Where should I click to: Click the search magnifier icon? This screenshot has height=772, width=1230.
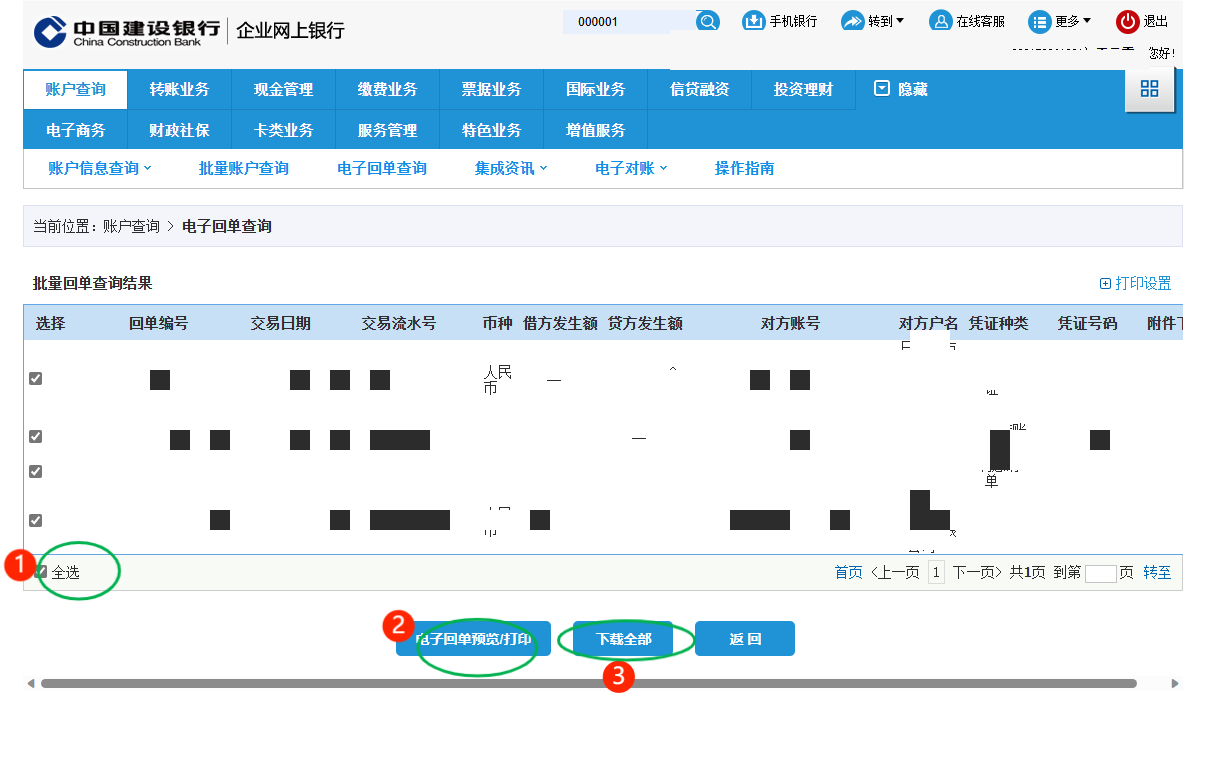pyautogui.click(x=708, y=22)
